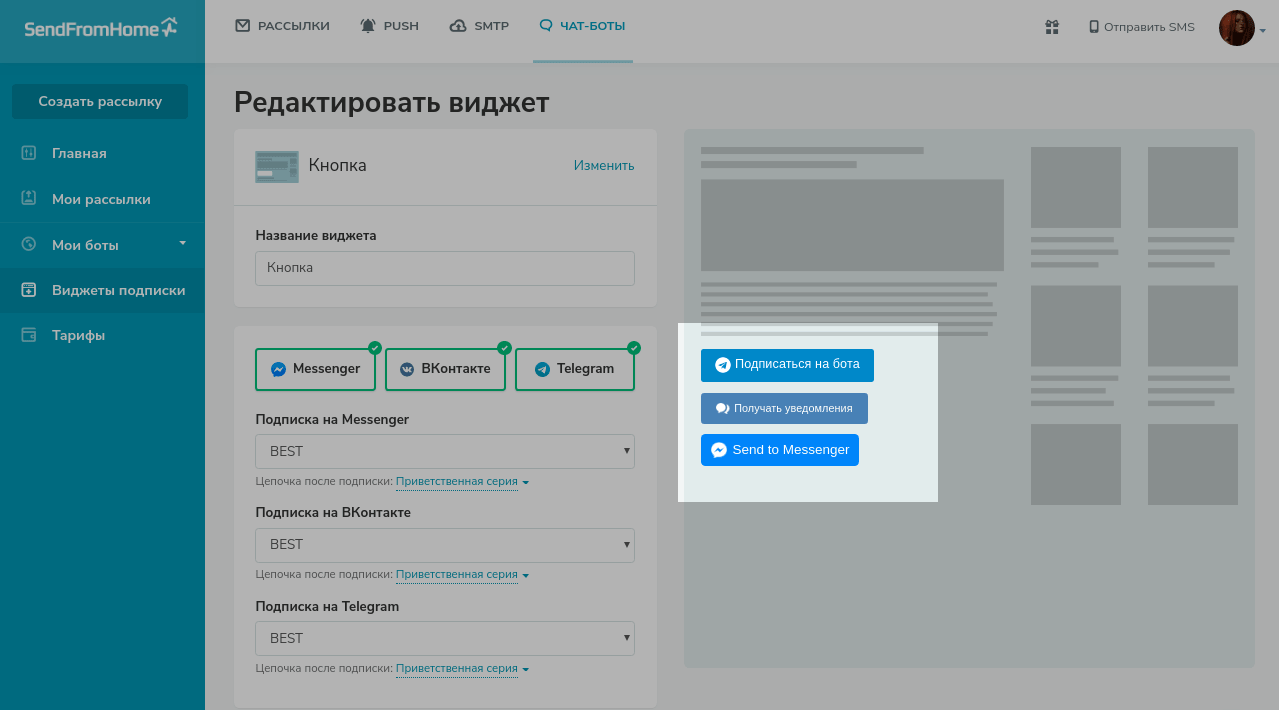Click the green checkmark on Messenger
Screen dimensions: 1279x710
(375, 348)
